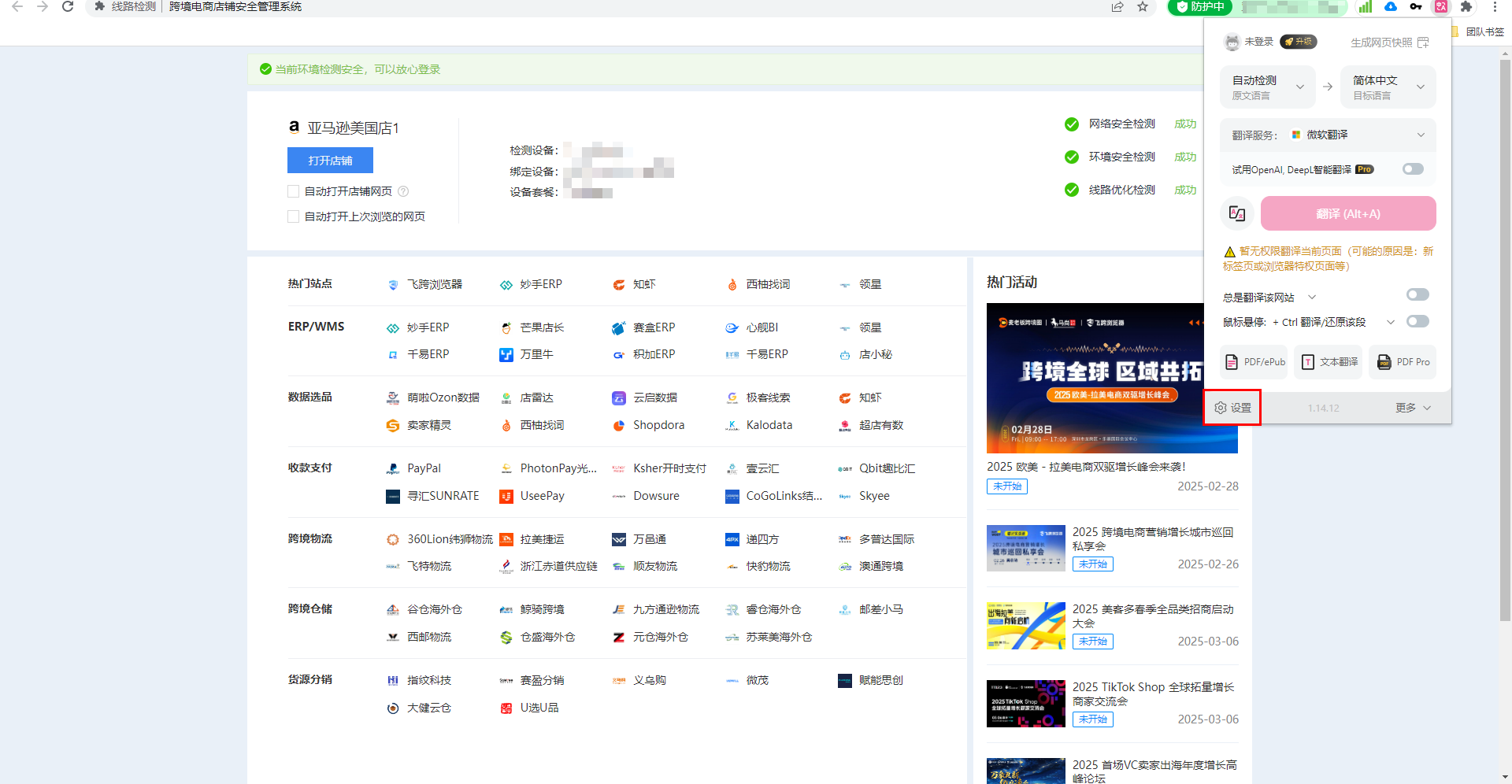Check 自动打开店铺网页 checkbox

pos(293,191)
